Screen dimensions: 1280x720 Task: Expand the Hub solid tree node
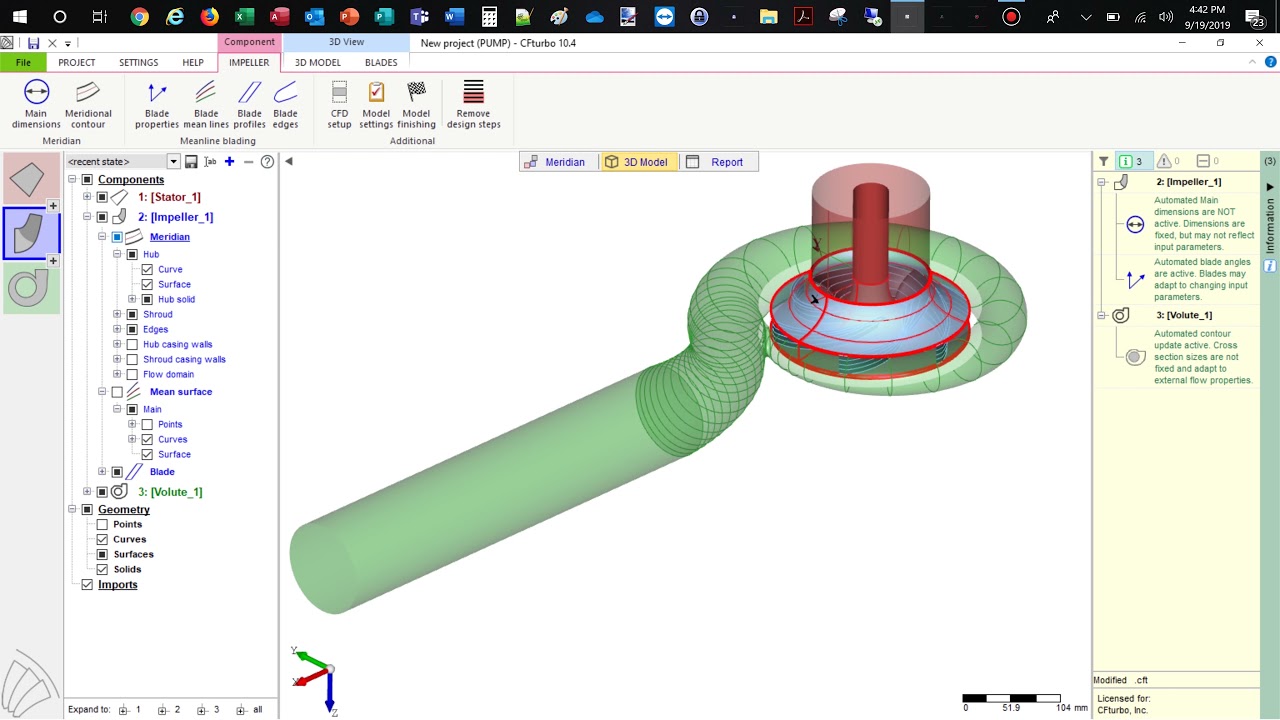click(x=132, y=299)
